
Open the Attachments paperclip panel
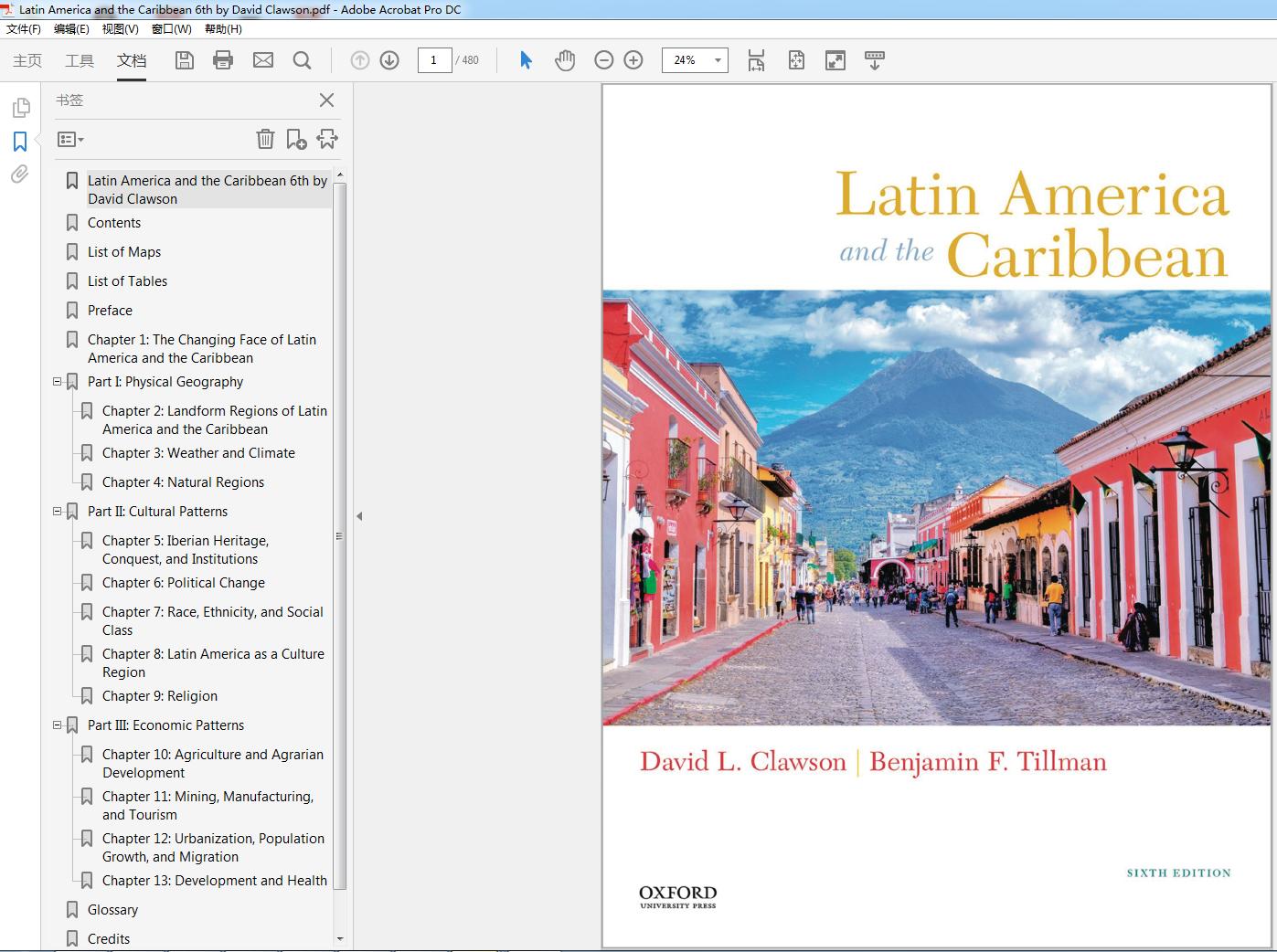[20, 175]
